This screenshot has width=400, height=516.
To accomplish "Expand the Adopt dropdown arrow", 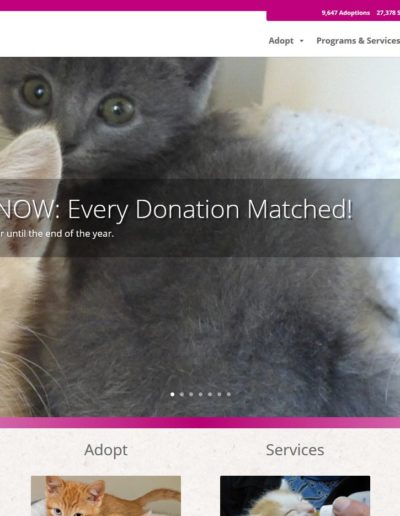I will point(302,41).
